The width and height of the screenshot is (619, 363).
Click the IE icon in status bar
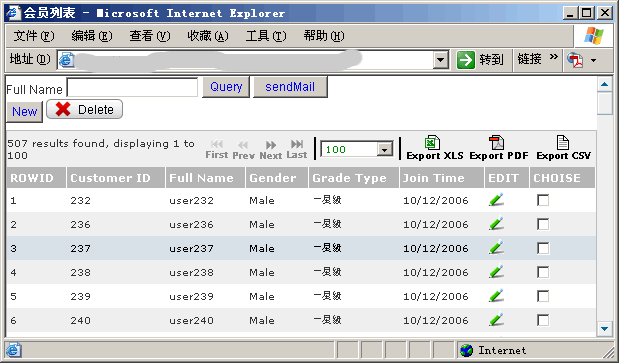[x=14, y=350]
